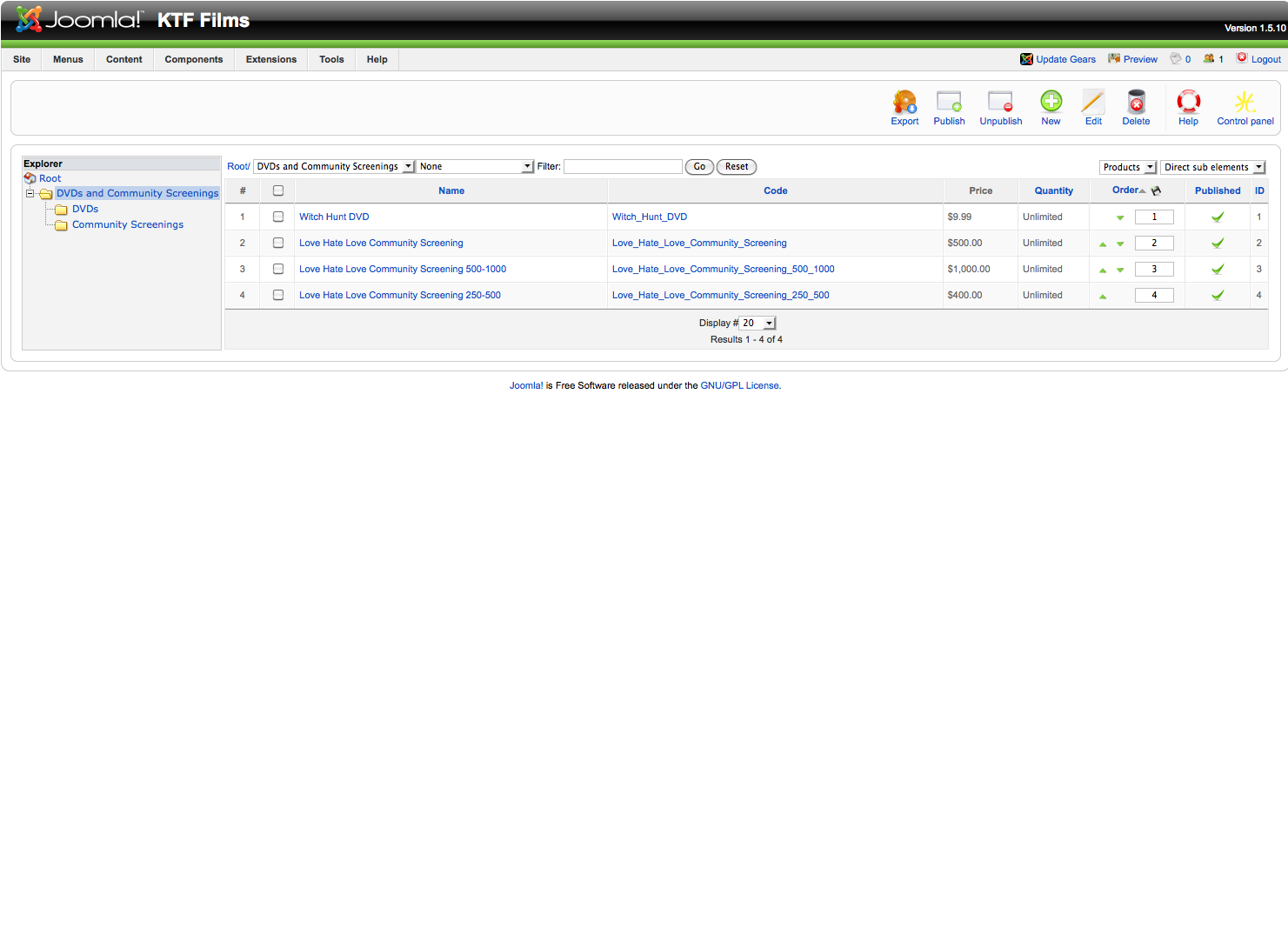Sort by the Quantity column header
The image size is (1288, 948).
(x=1054, y=190)
